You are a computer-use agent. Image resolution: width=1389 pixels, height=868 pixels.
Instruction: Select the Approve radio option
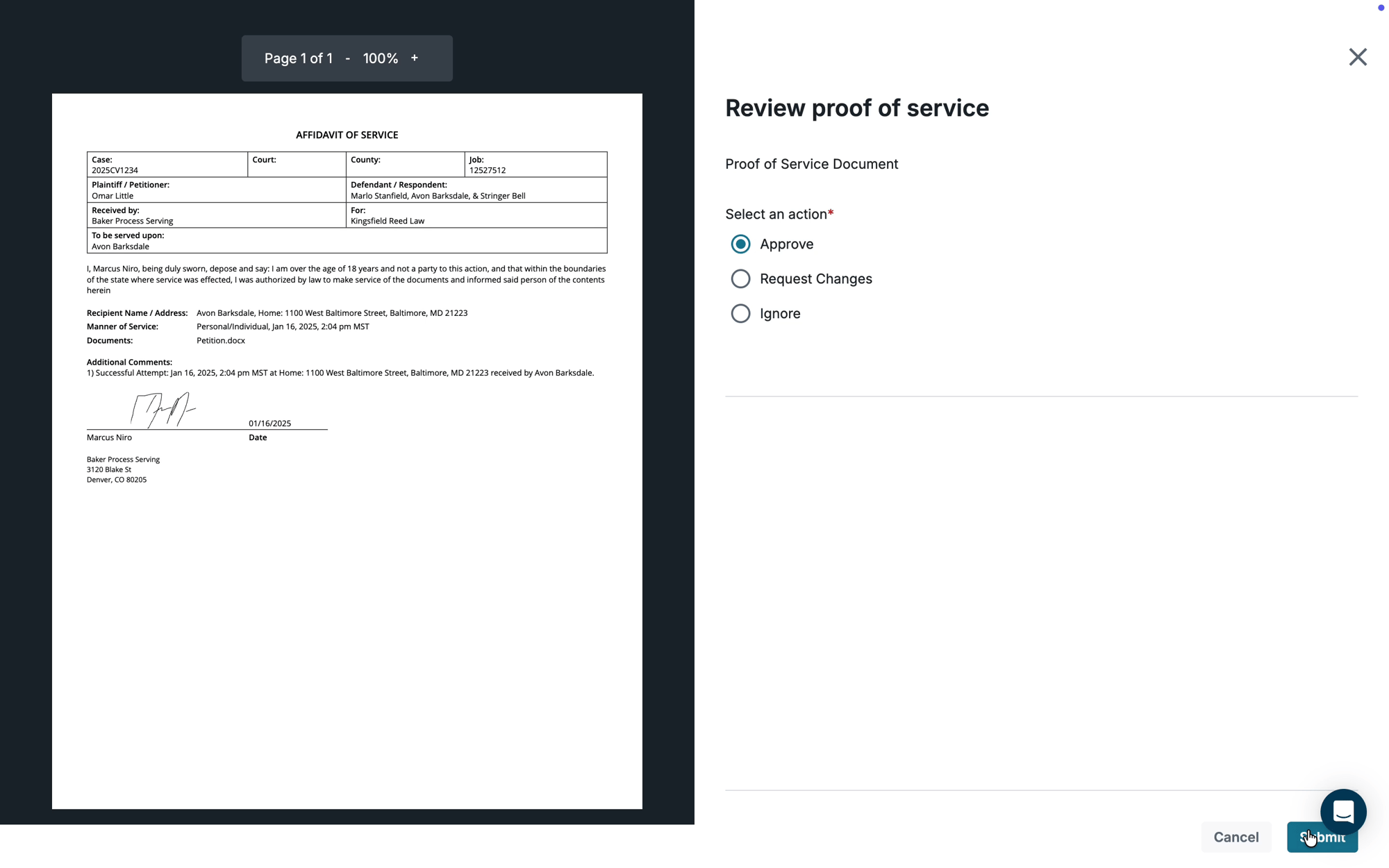740,244
